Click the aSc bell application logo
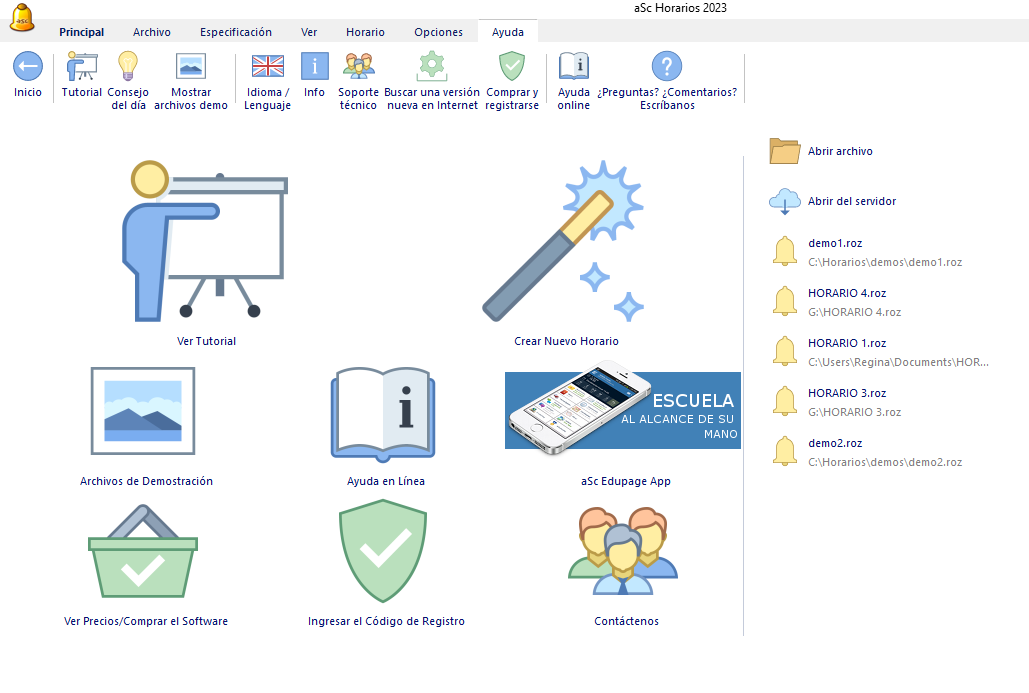This screenshot has width=1029, height=693. pos(22,18)
